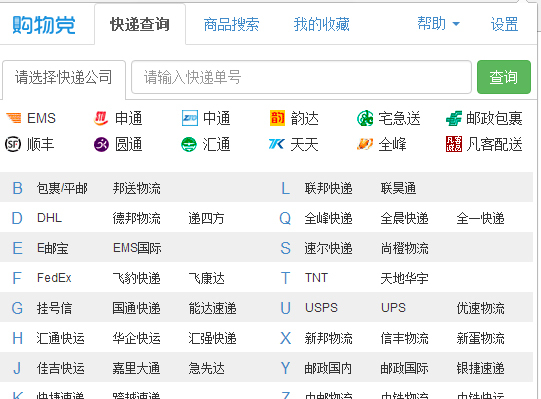
Task: Choose 新邦物流 from the X row
Action: (328, 338)
